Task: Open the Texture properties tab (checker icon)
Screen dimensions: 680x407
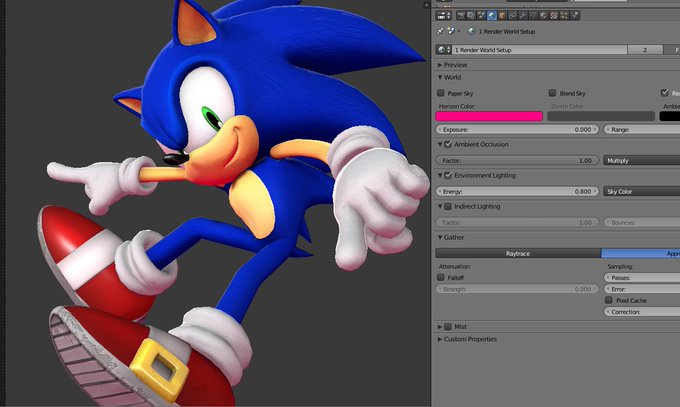Action: click(554, 16)
